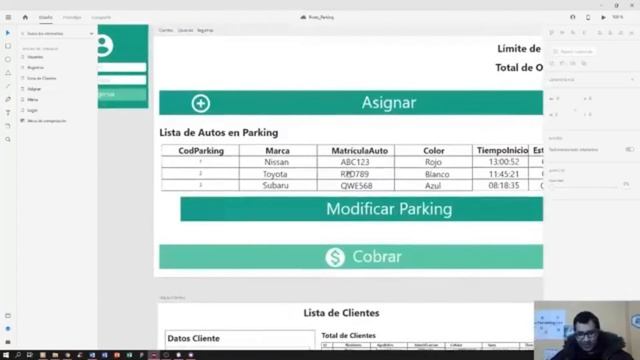
Task: Open the Layers panel icon
Action: [8, 329]
